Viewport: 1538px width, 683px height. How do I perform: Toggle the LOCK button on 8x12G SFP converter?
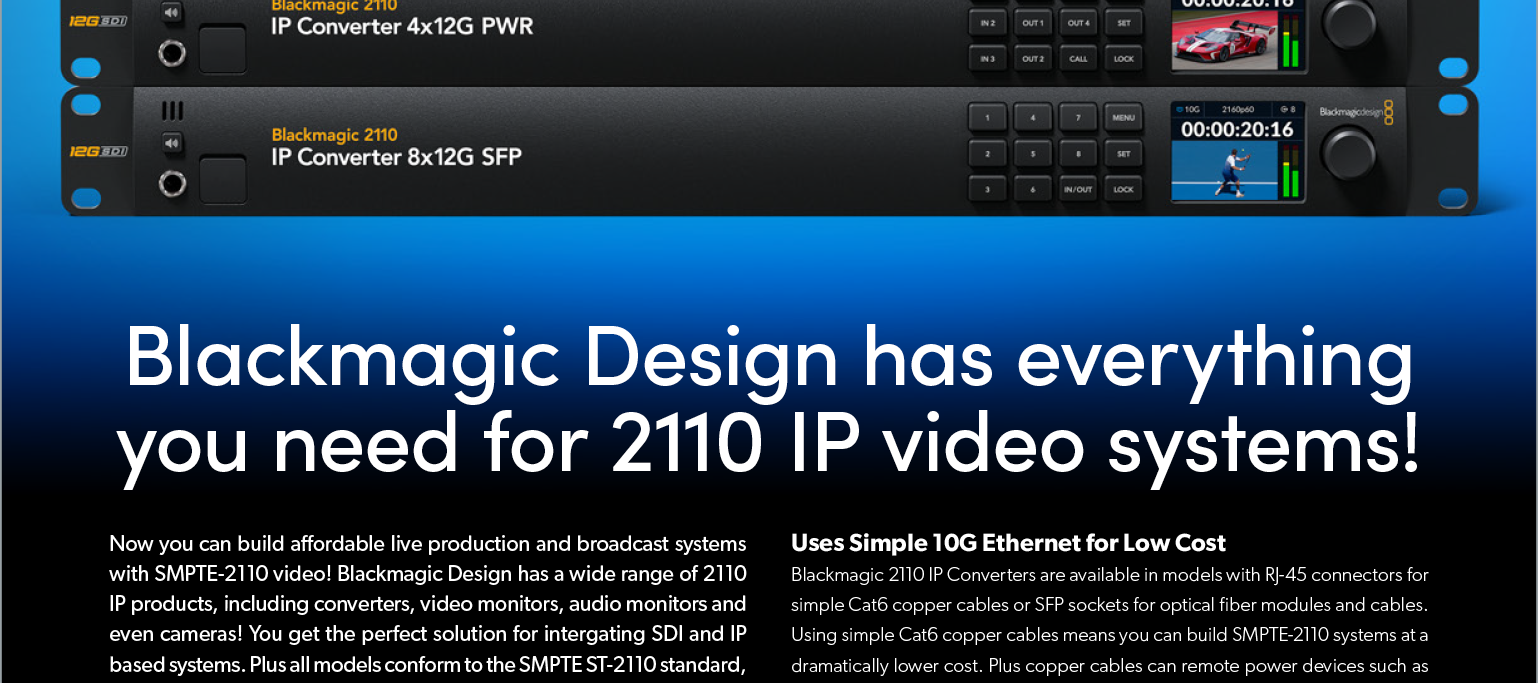1123,189
